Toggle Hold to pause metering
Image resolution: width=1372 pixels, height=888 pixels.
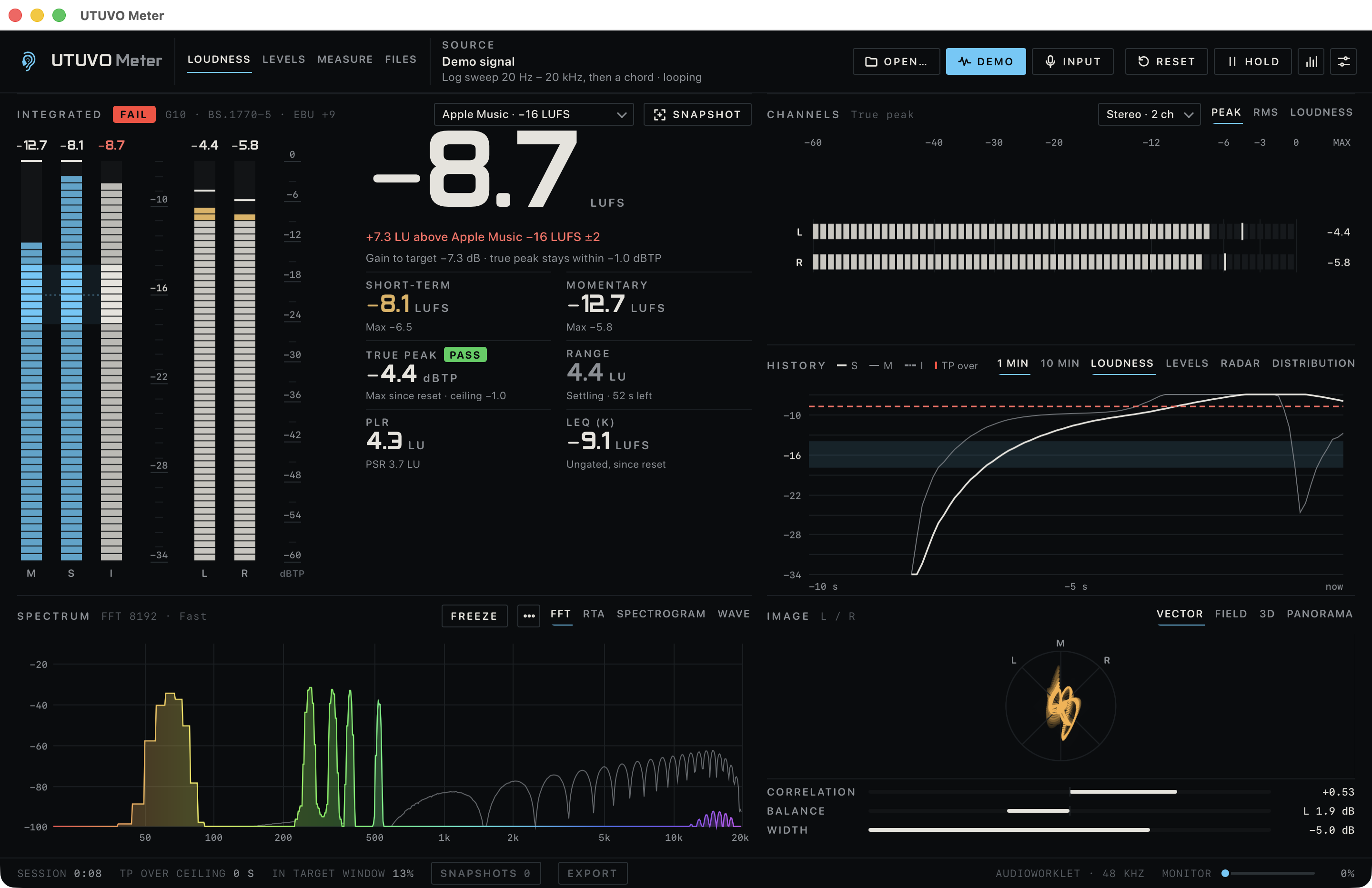point(1253,61)
